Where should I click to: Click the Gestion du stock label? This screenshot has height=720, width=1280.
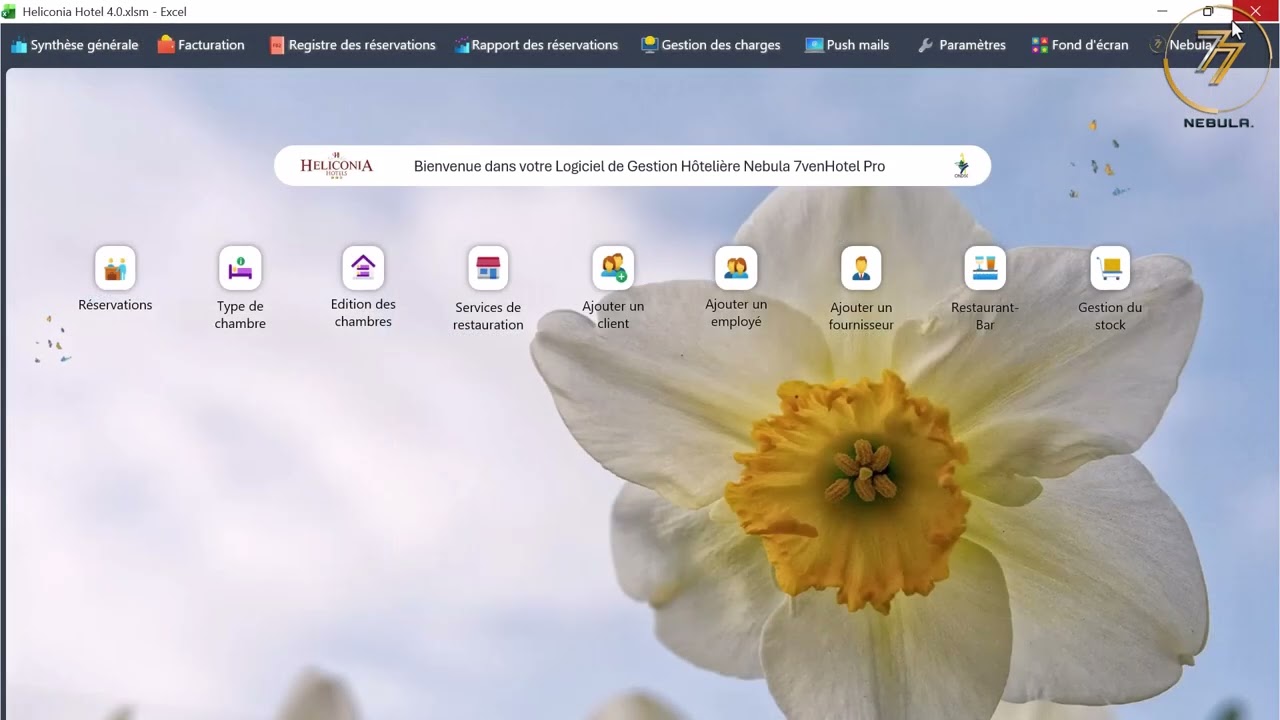point(1110,316)
